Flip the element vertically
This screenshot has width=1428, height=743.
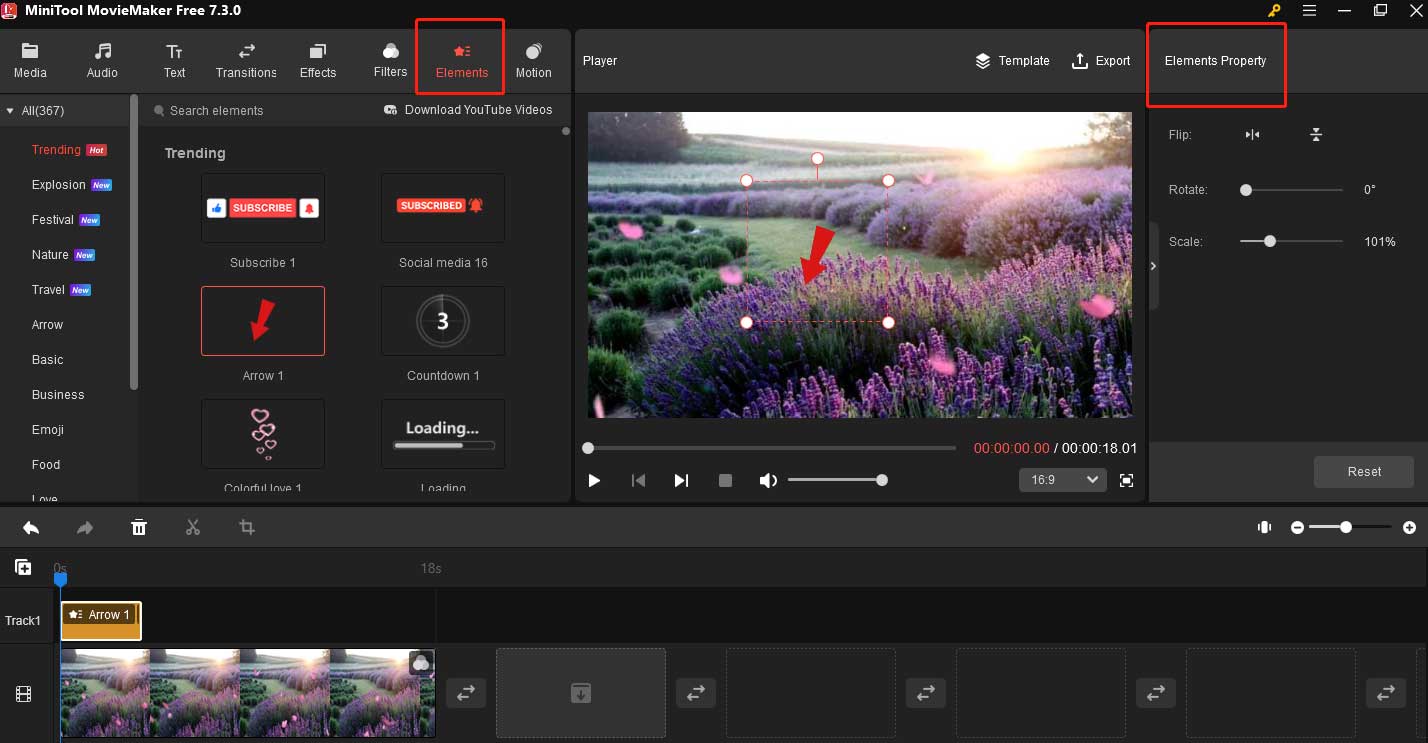point(1316,135)
